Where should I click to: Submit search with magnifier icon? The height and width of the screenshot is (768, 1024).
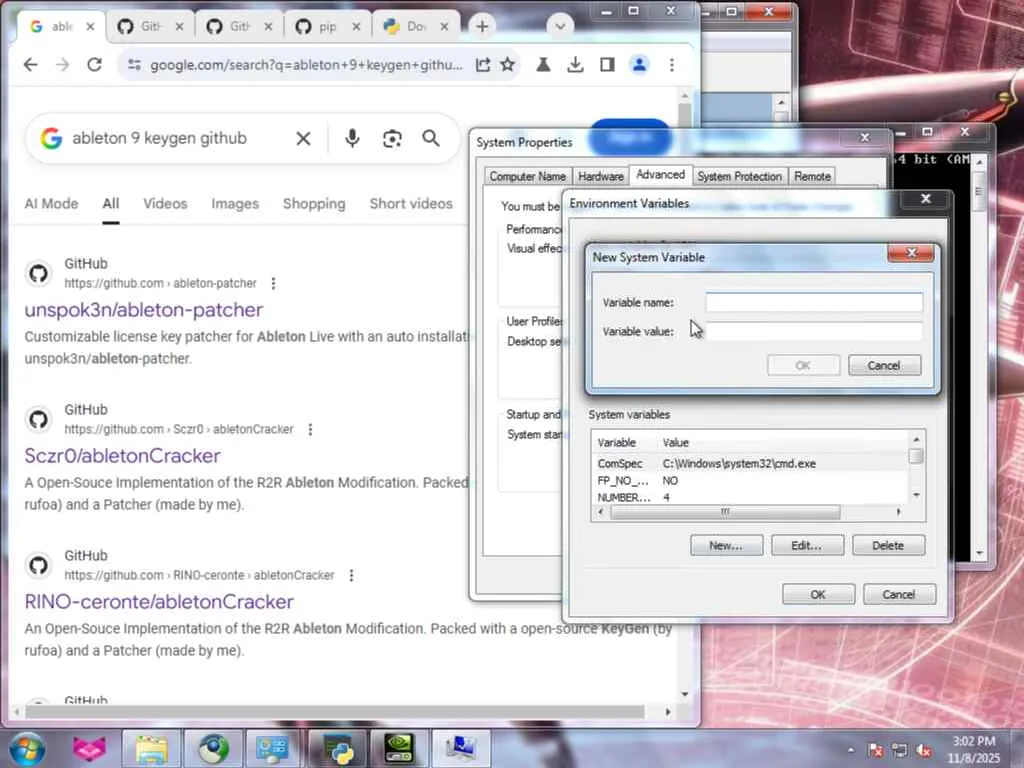[431, 138]
